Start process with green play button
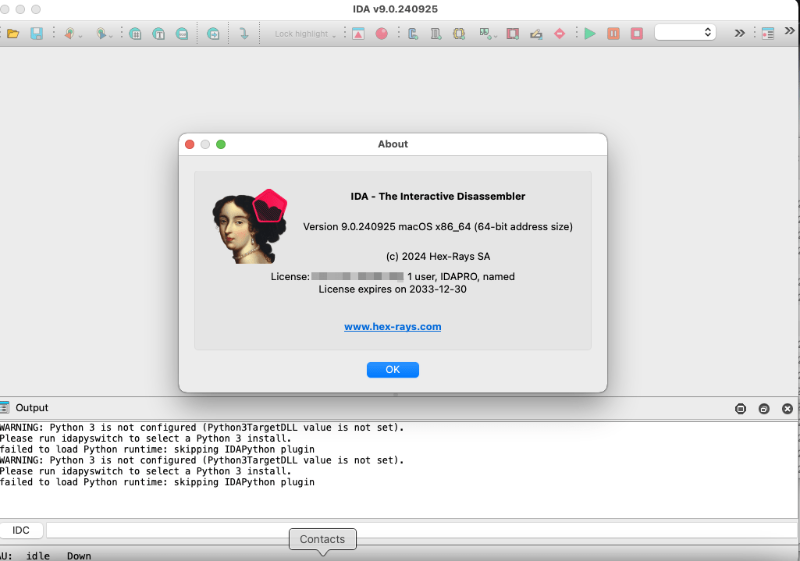The image size is (800, 561). [590, 34]
